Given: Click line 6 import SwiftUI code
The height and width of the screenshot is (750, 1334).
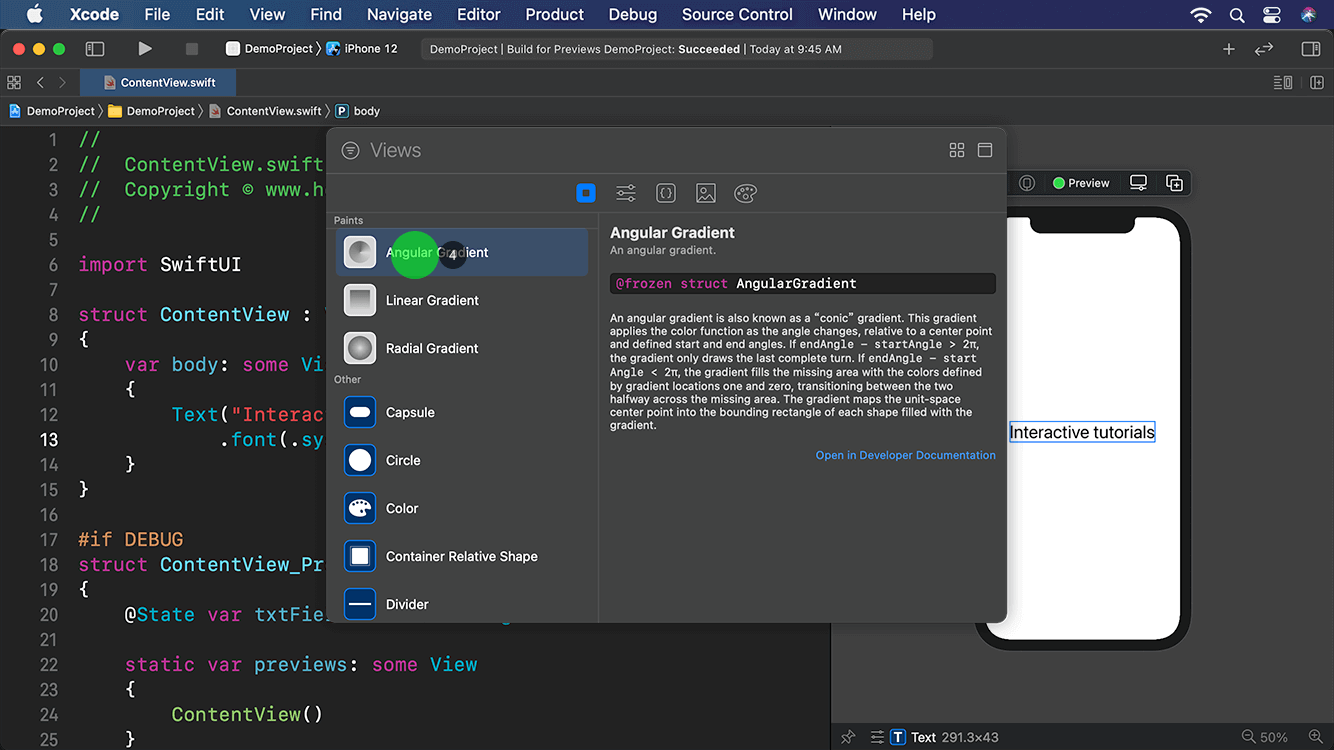Looking at the screenshot, I should (160, 264).
